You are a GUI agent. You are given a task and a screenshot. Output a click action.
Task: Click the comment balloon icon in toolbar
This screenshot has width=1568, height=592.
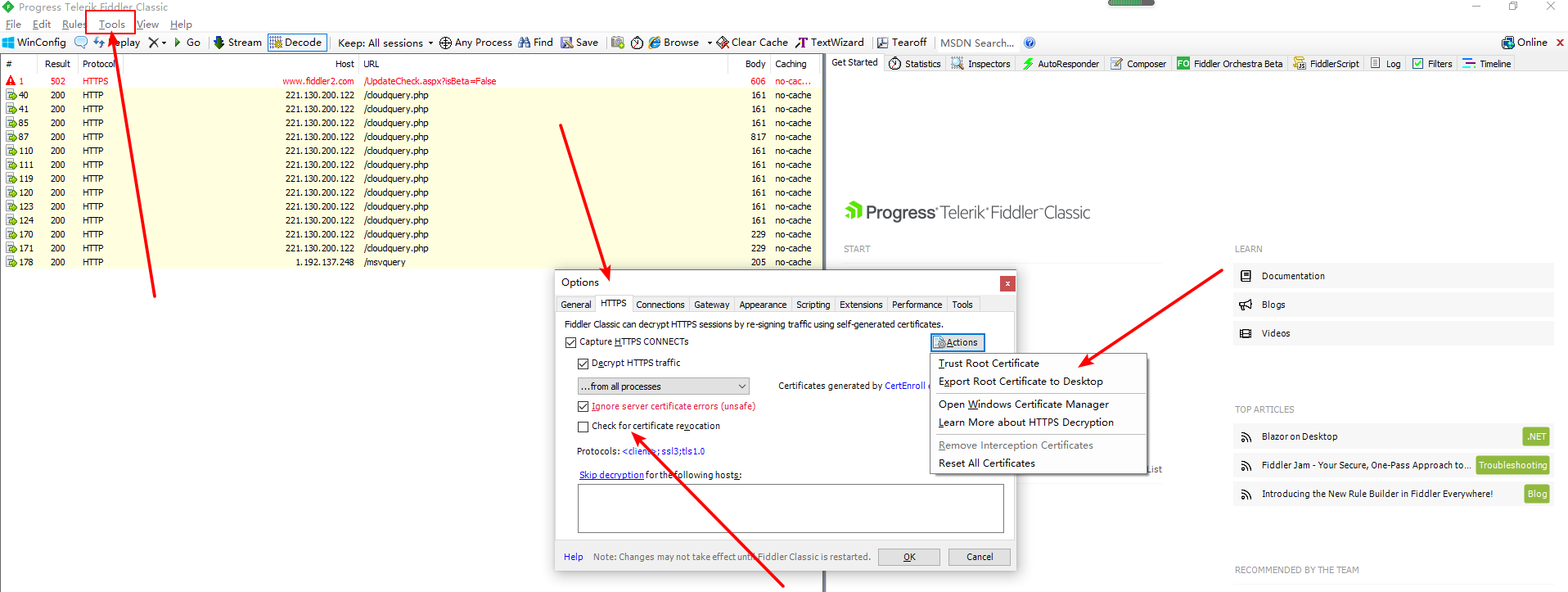point(81,43)
